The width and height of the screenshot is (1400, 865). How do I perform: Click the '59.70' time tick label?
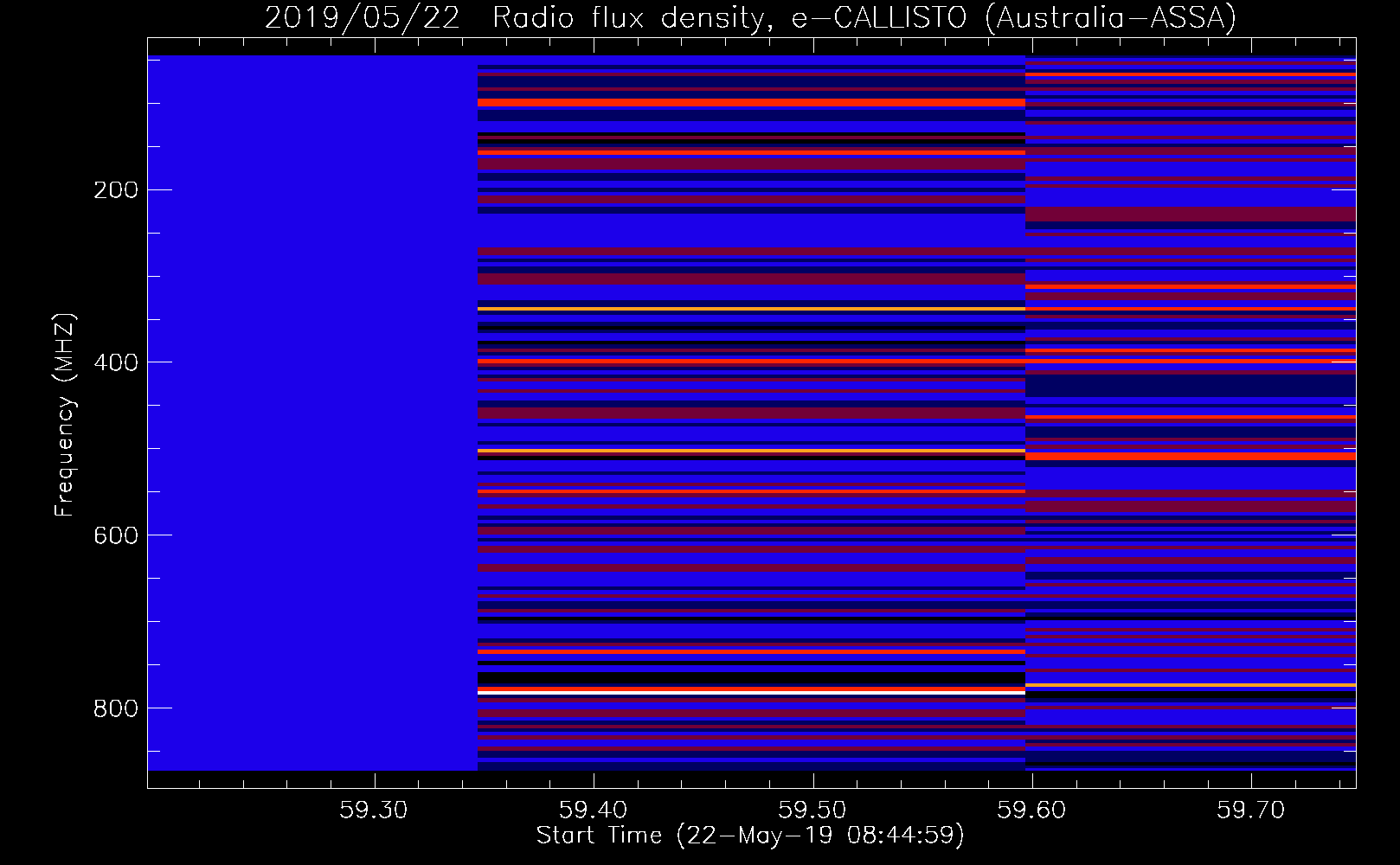1250,811
